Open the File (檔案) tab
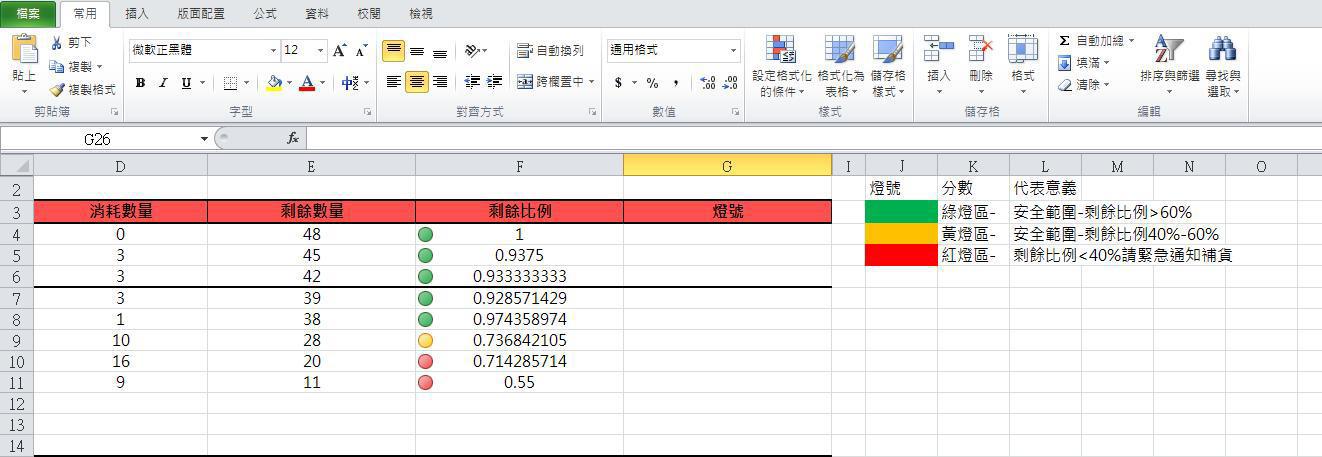The height and width of the screenshot is (457, 1322). pyautogui.click(x=28, y=14)
